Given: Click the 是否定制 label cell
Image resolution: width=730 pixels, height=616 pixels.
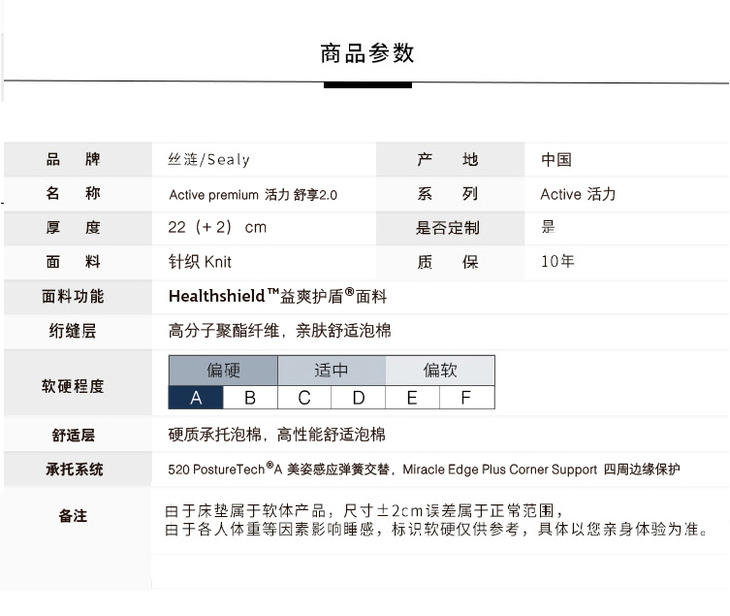Looking at the screenshot, I should [450, 228].
